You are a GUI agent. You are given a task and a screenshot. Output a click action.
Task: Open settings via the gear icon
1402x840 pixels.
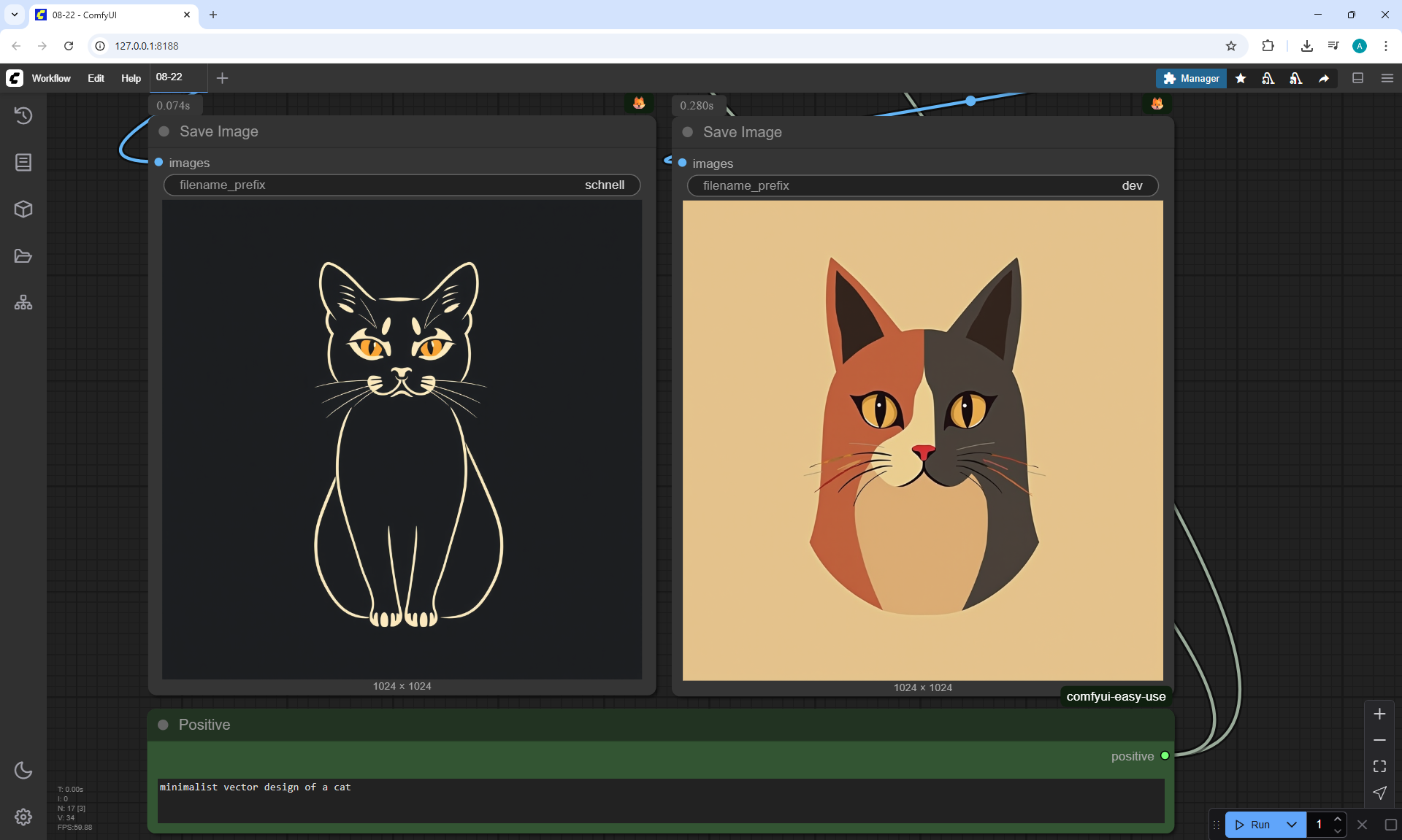click(23, 817)
